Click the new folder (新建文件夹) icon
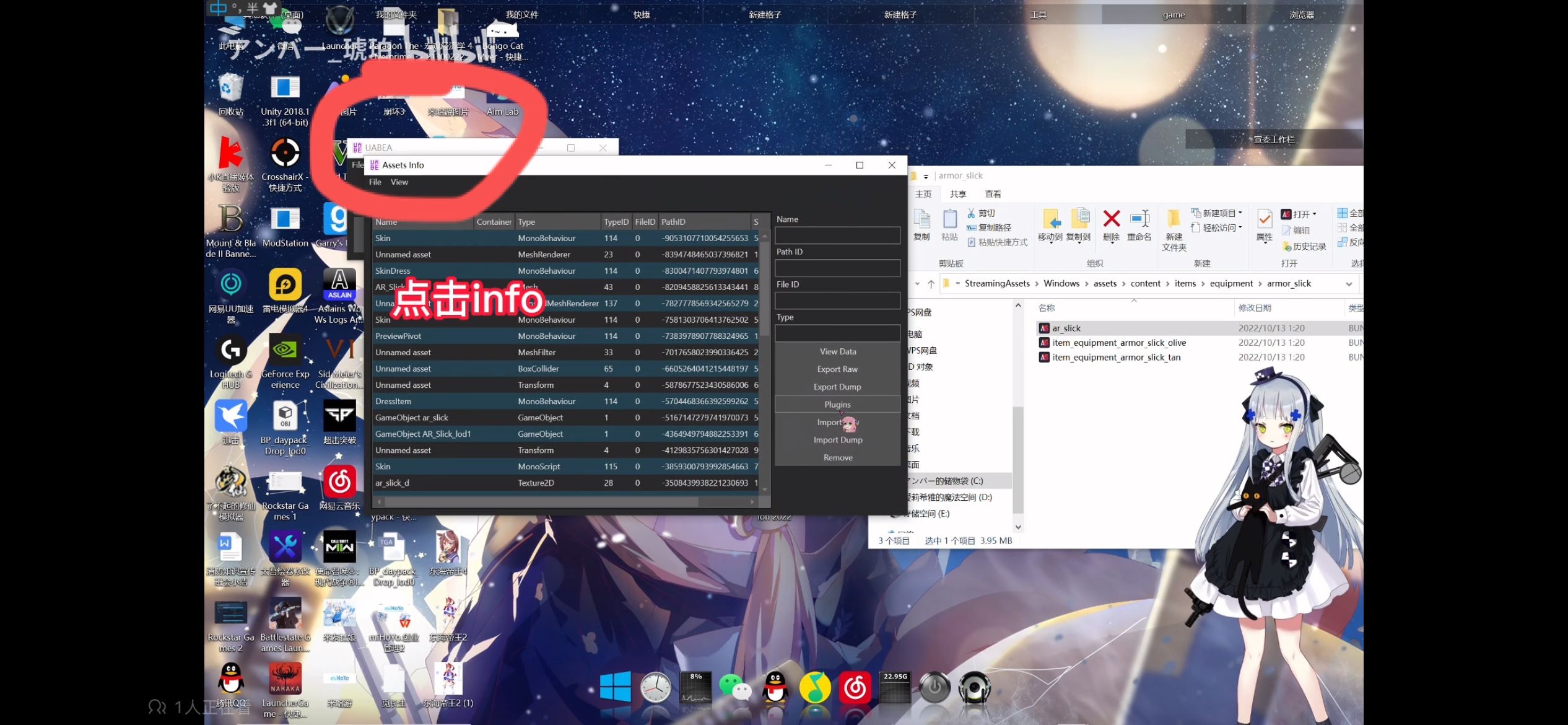The height and width of the screenshot is (725, 1568). (x=1174, y=220)
